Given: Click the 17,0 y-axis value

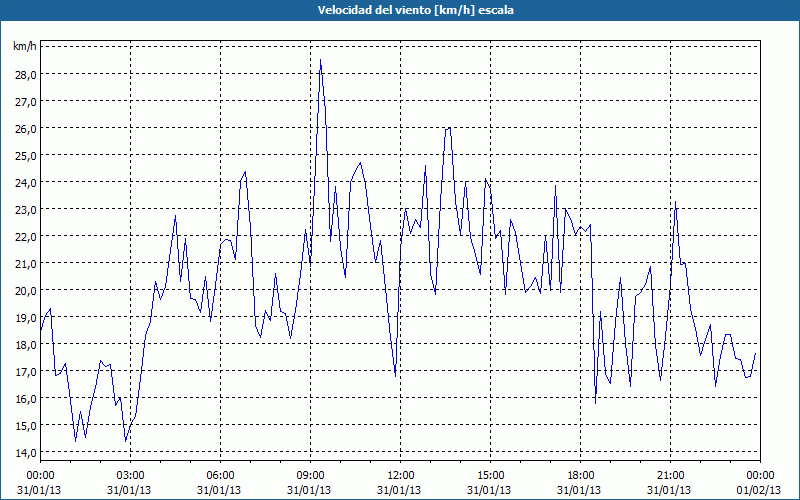Looking at the screenshot, I should click(x=26, y=372).
